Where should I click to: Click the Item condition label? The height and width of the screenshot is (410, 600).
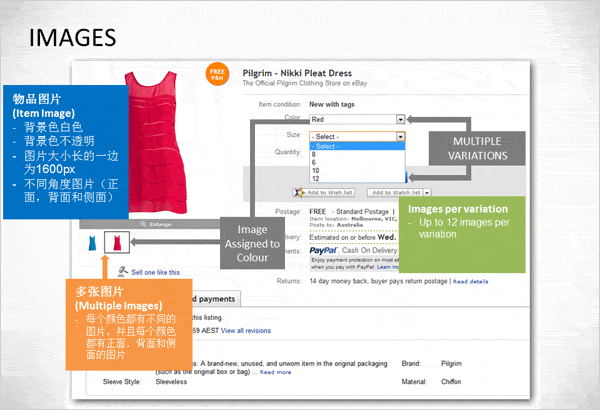point(280,104)
